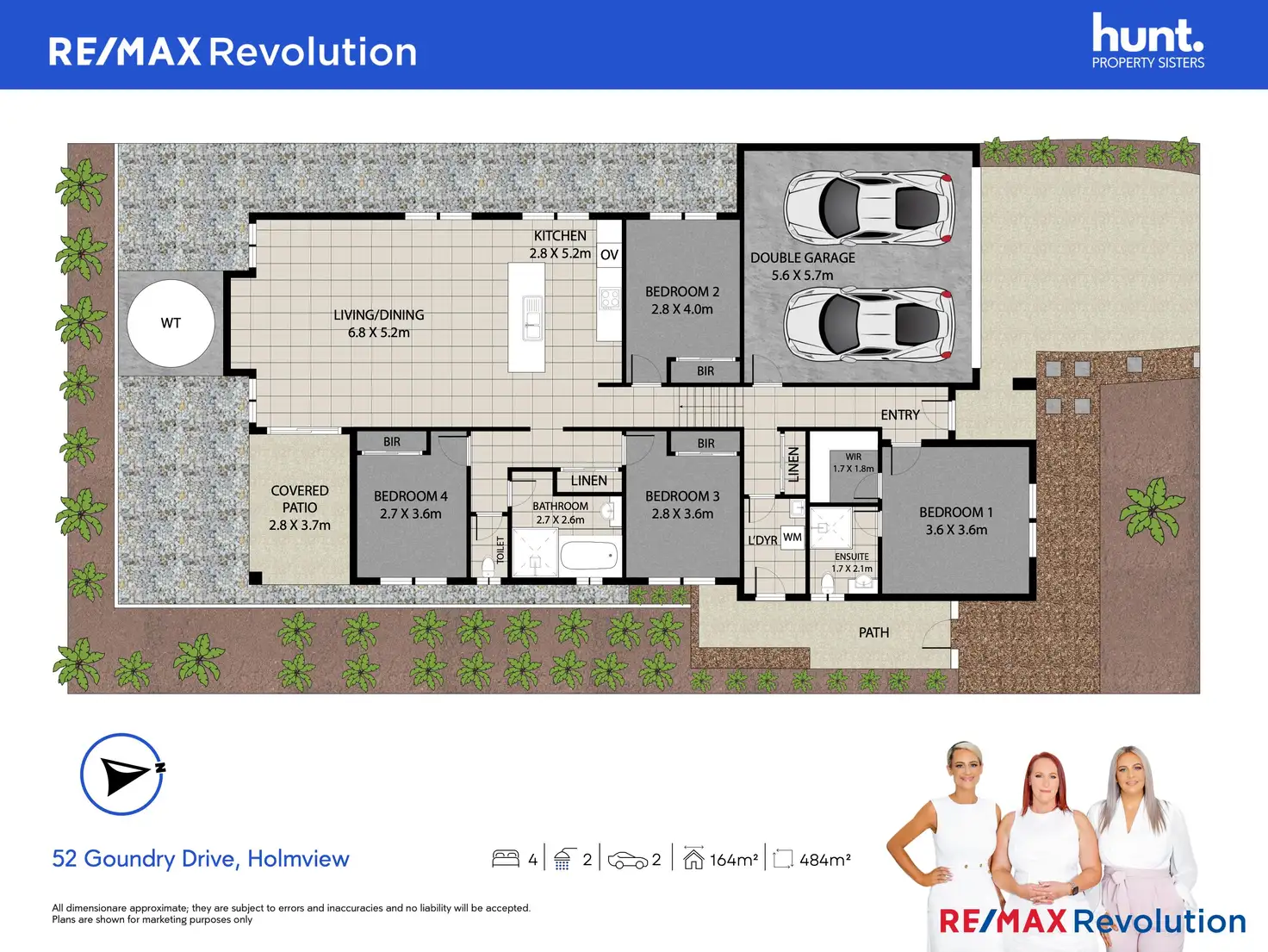Click the car icon for parking count
The height and width of the screenshot is (952, 1268).
point(627,860)
